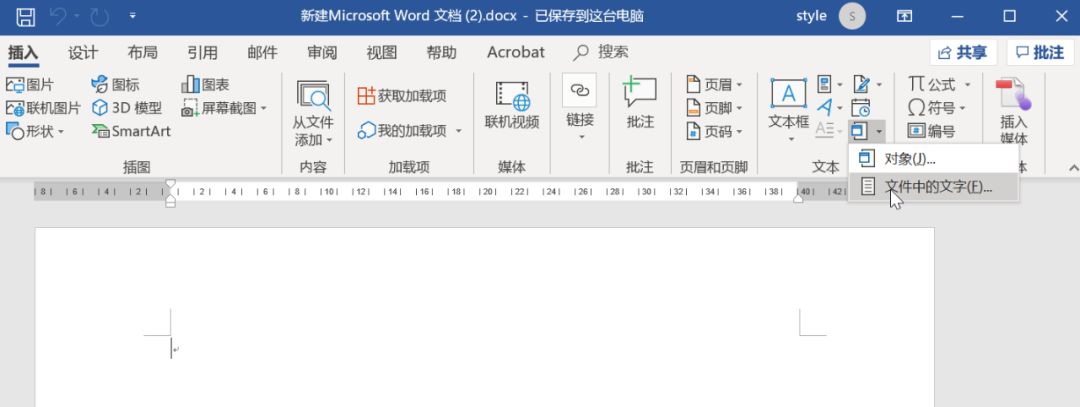Click the 搜索 search box
Screen dimensions: 1080x407
pos(601,52)
